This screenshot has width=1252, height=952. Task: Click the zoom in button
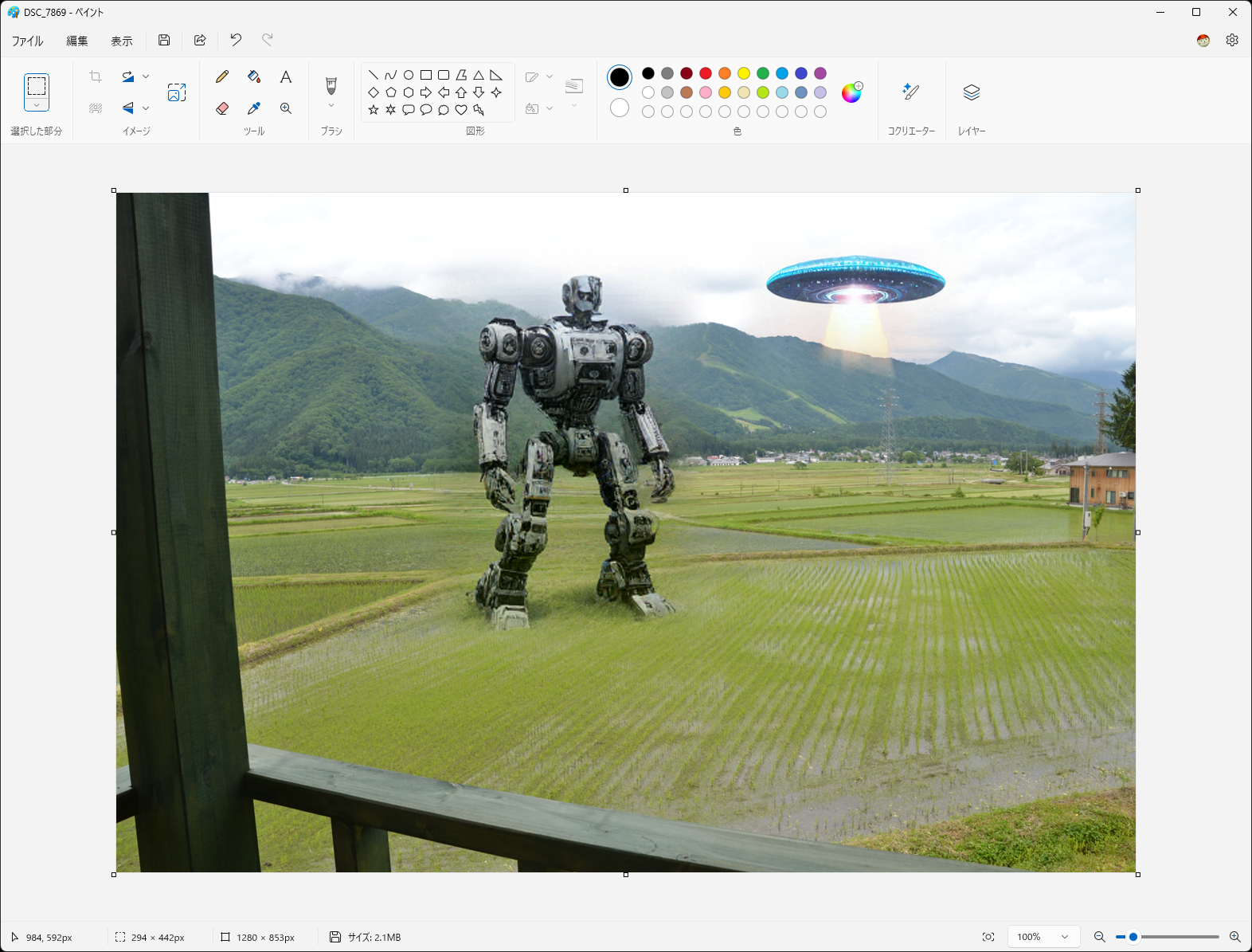1235,937
